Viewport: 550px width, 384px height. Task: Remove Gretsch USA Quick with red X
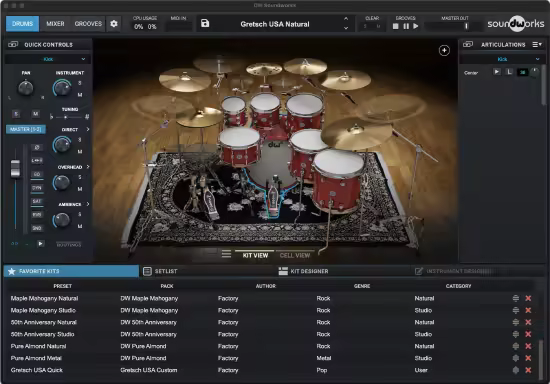528,370
